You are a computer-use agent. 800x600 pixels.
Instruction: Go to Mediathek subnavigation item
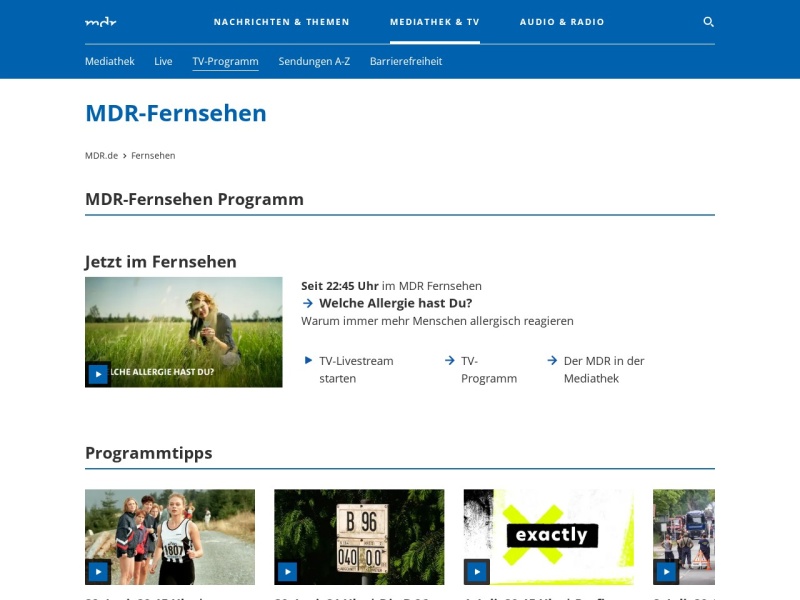pos(110,61)
